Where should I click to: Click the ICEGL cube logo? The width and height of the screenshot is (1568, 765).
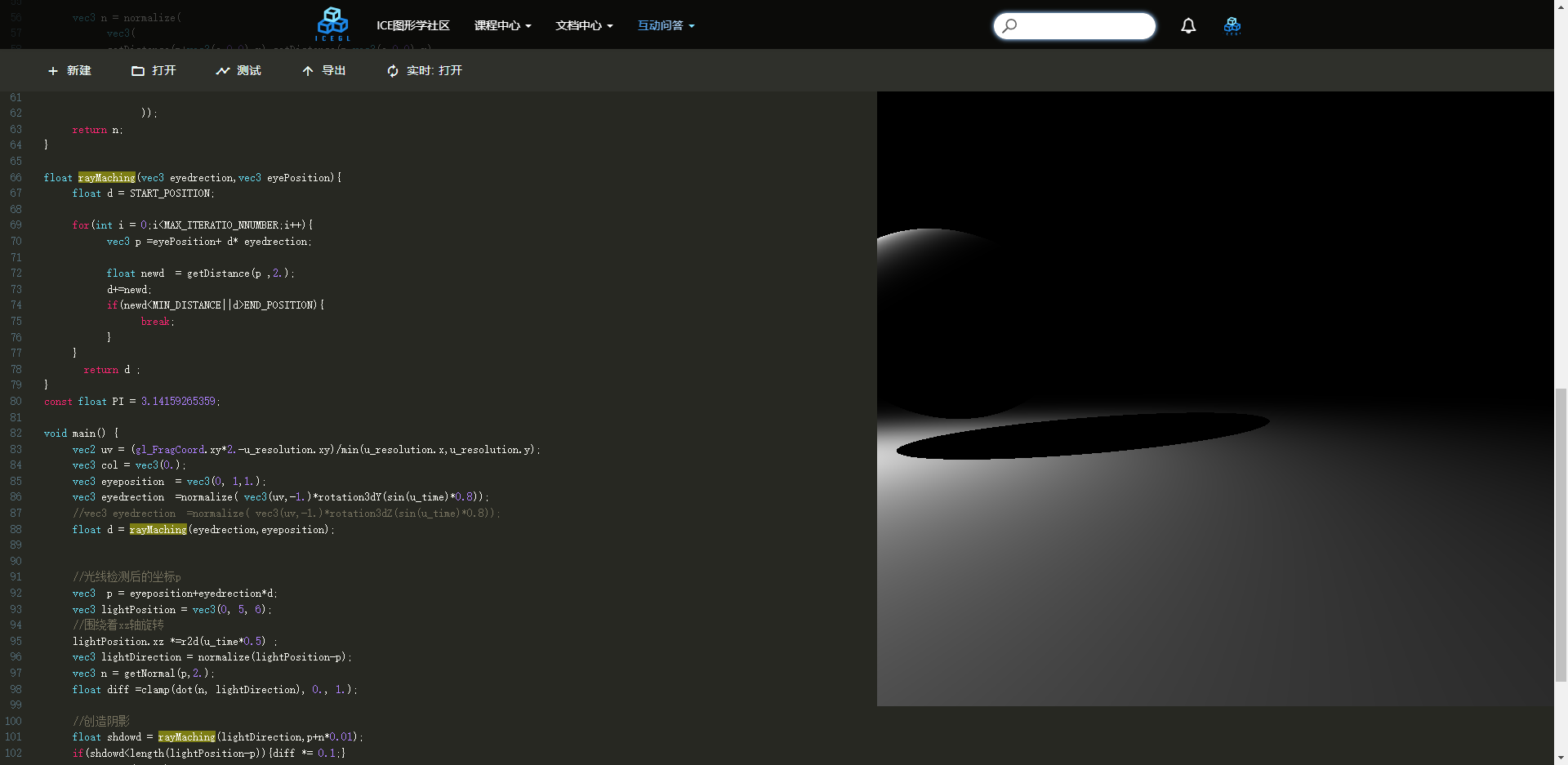click(x=332, y=24)
